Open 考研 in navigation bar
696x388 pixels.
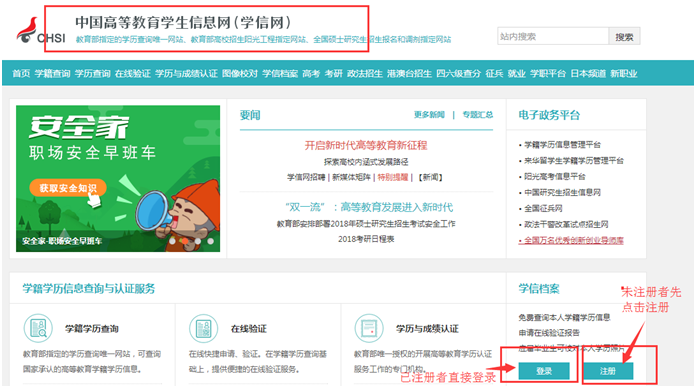click(x=333, y=73)
